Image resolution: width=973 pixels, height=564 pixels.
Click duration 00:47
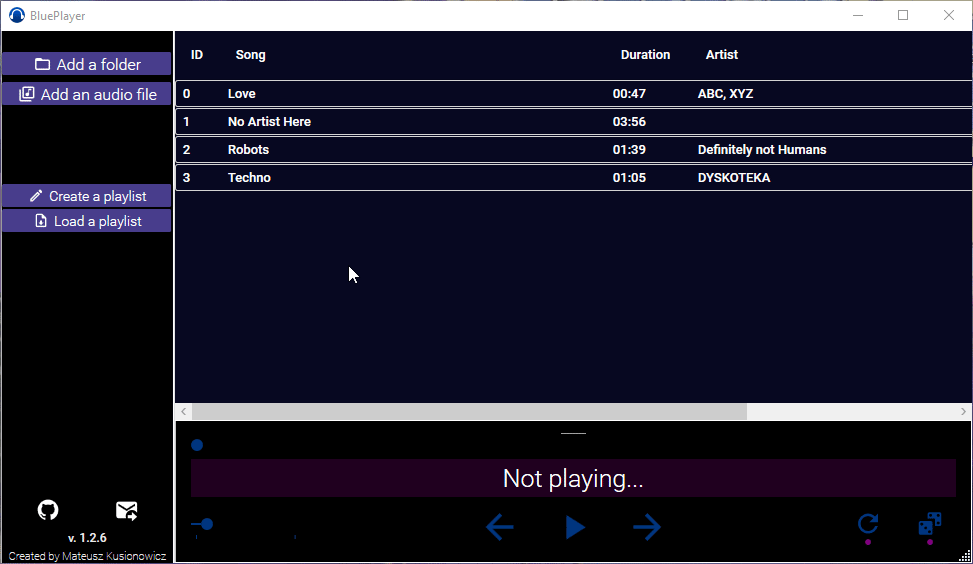coord(629,94)
